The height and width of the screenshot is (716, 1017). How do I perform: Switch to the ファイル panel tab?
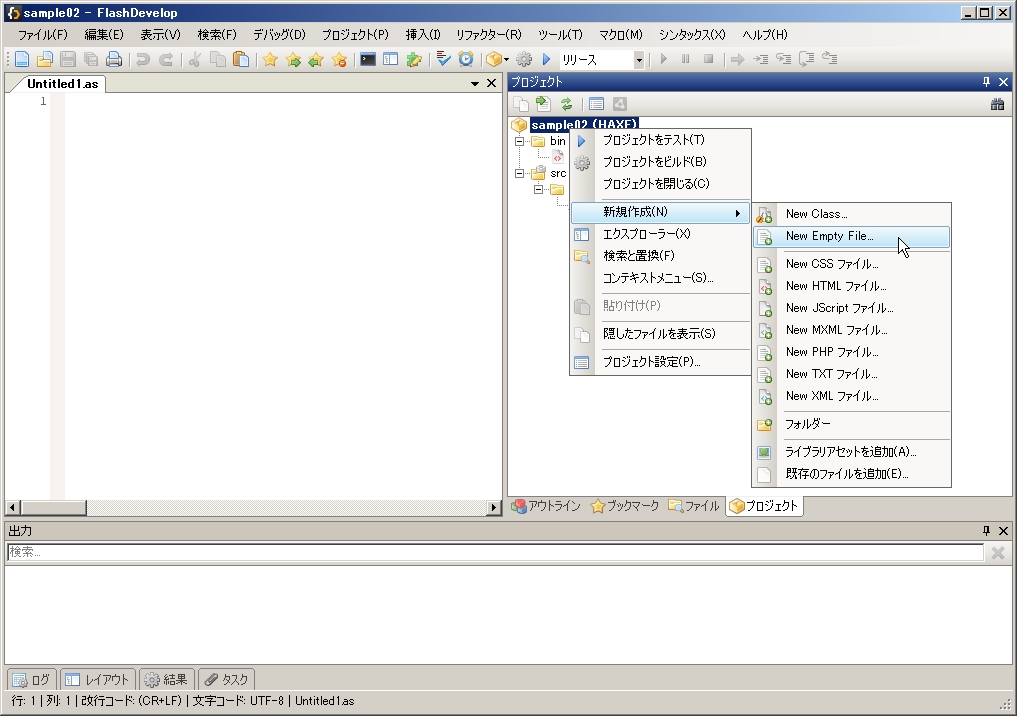(x=693, y=506)
